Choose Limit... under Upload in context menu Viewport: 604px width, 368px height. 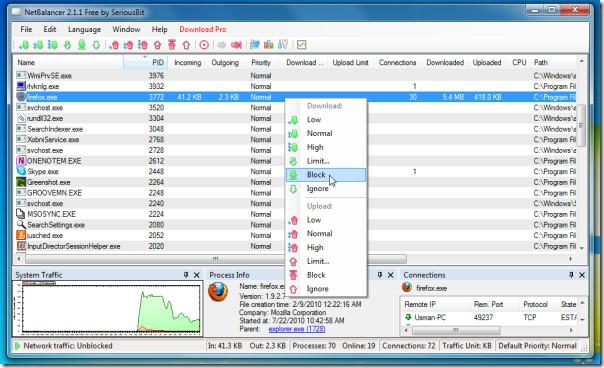coord(326,261)
